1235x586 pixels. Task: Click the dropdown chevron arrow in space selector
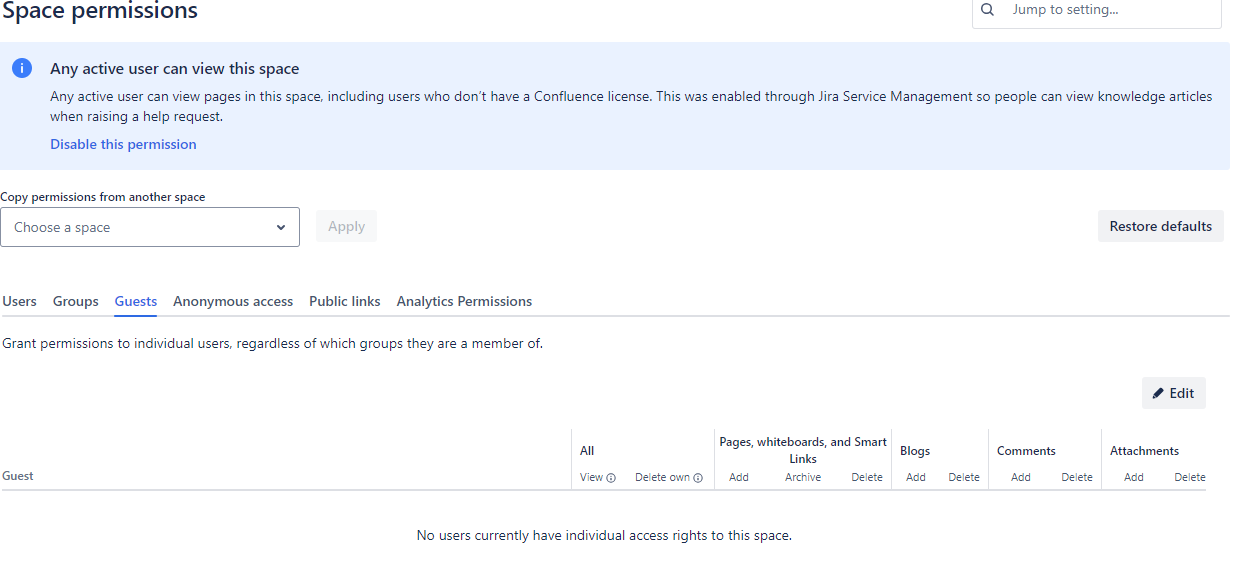(281, 227)
